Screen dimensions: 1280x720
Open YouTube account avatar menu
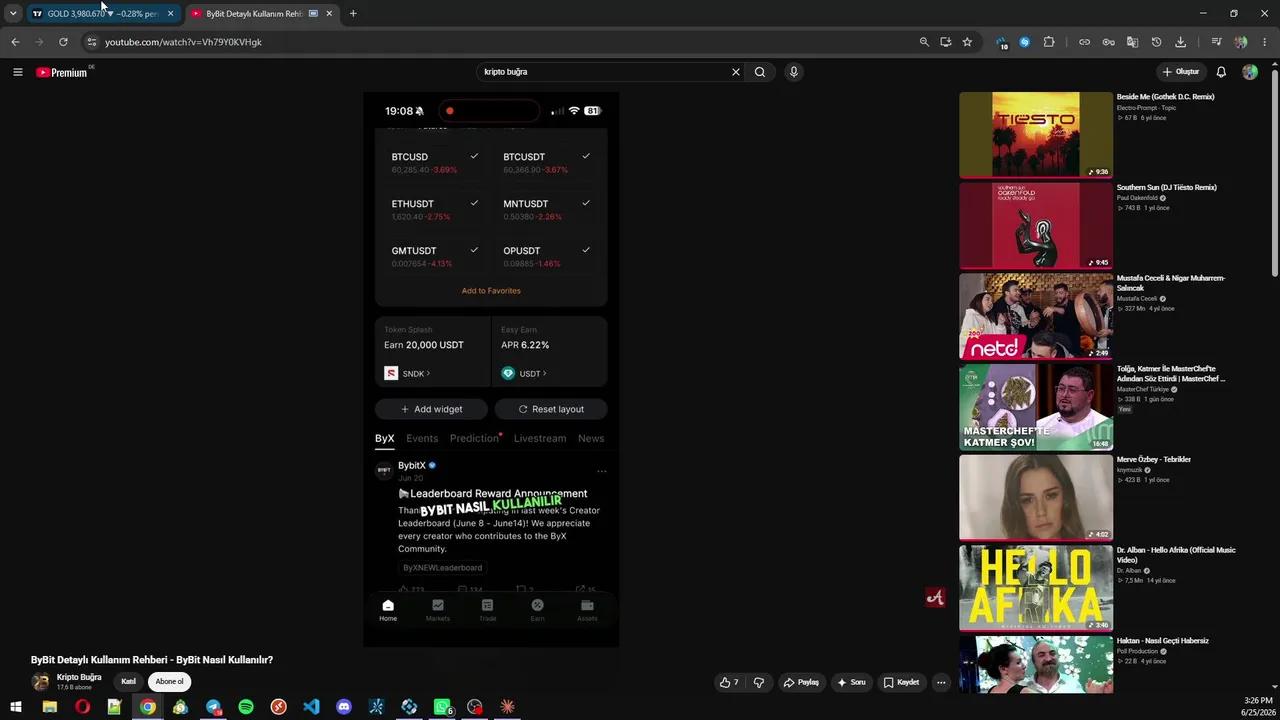[1250, 72]
